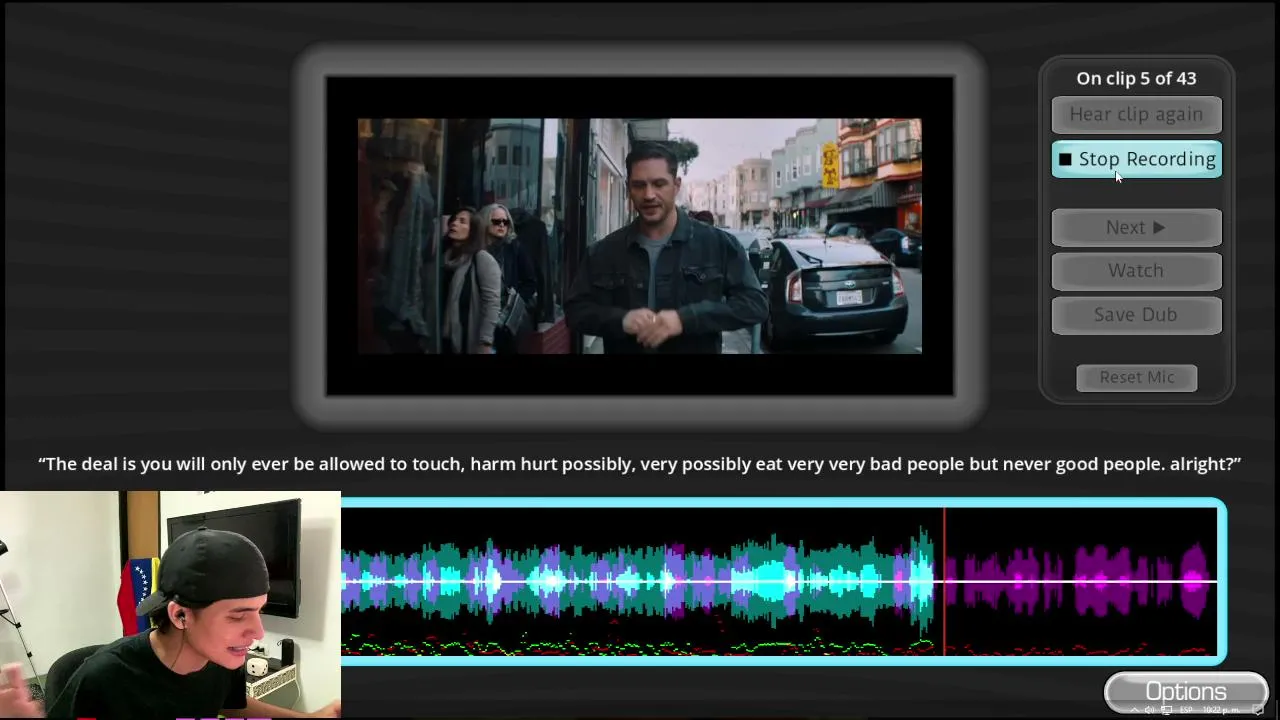The width and height of the screenshot is (1280, 720).
Task: Go to the Next clip
Action: point(1136,227)
